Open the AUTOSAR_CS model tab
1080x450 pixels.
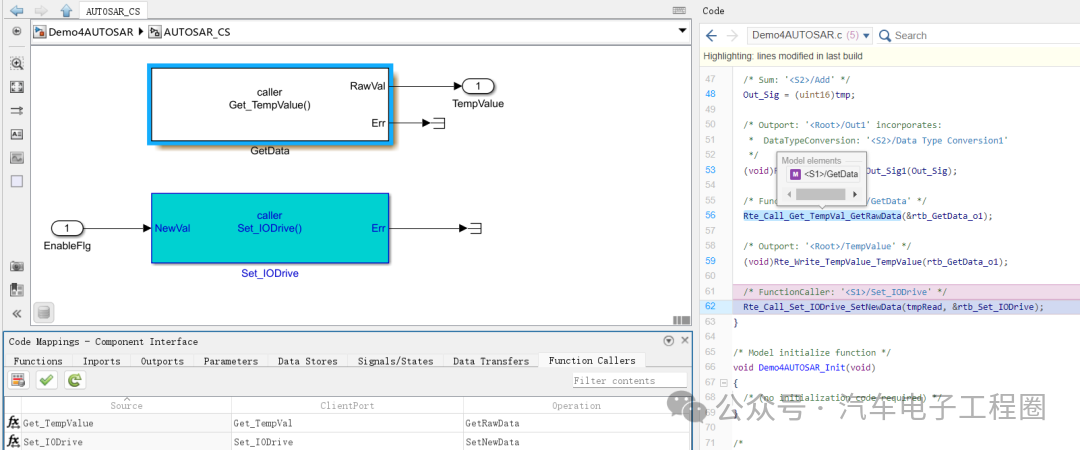(x=113, y=11)
